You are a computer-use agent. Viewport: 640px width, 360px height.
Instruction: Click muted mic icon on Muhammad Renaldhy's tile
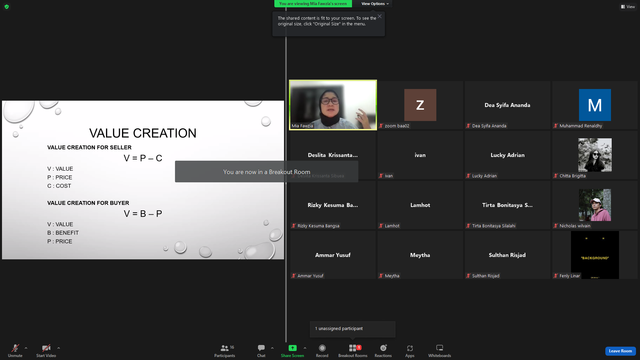[x=556, y=126]
